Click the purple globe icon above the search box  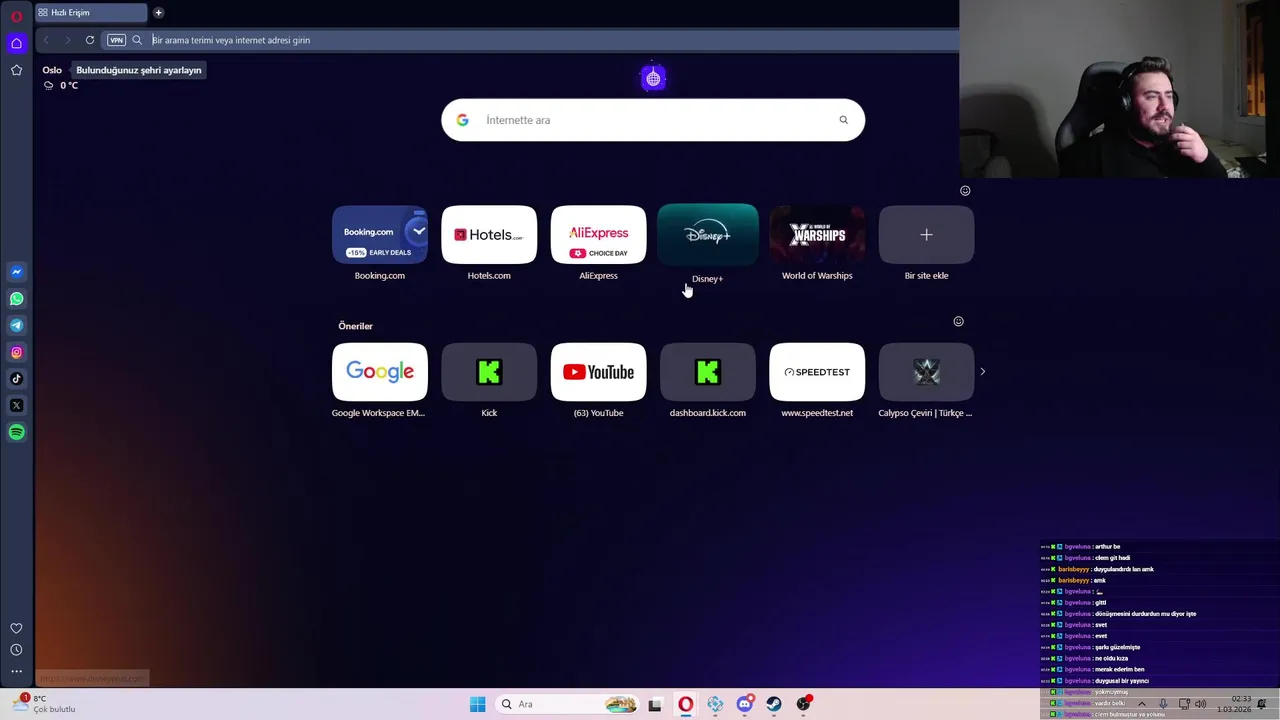pos(653,78)
